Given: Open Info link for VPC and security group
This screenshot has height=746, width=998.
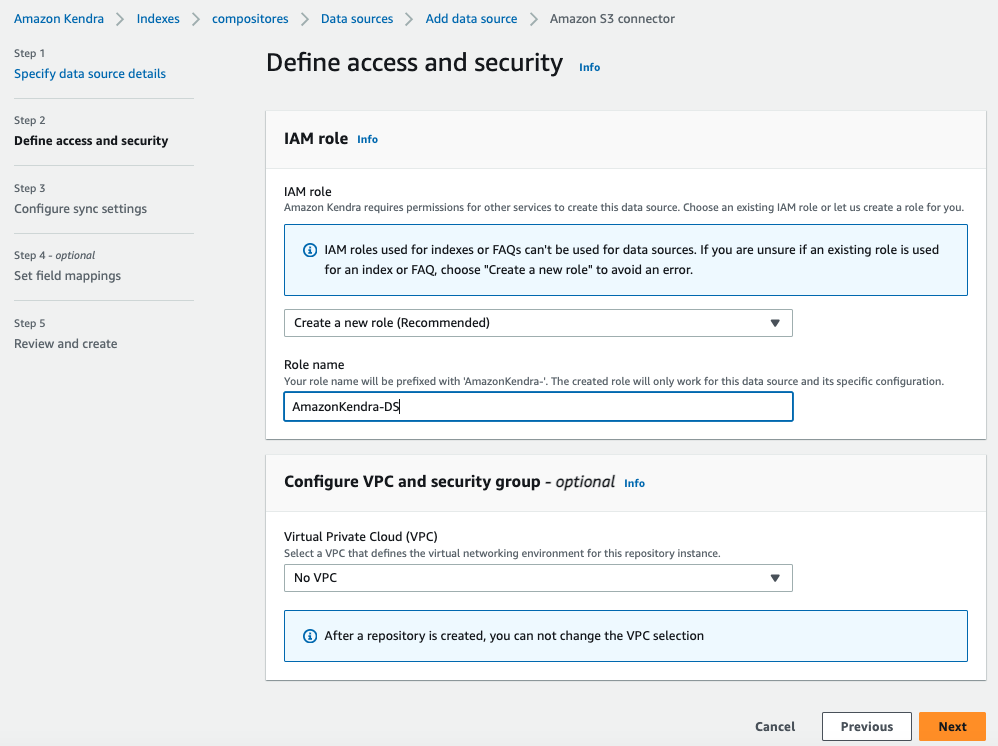Looking at the screenshot, I should [x=634, y=483].
